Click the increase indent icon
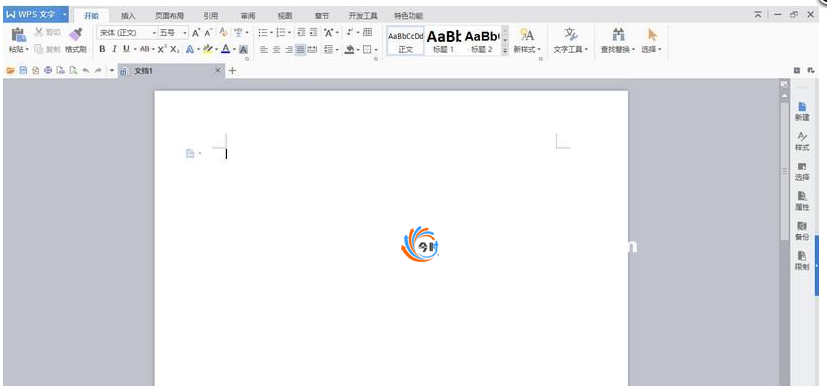Viewport: 827px width, 386px height. point(313,33)
